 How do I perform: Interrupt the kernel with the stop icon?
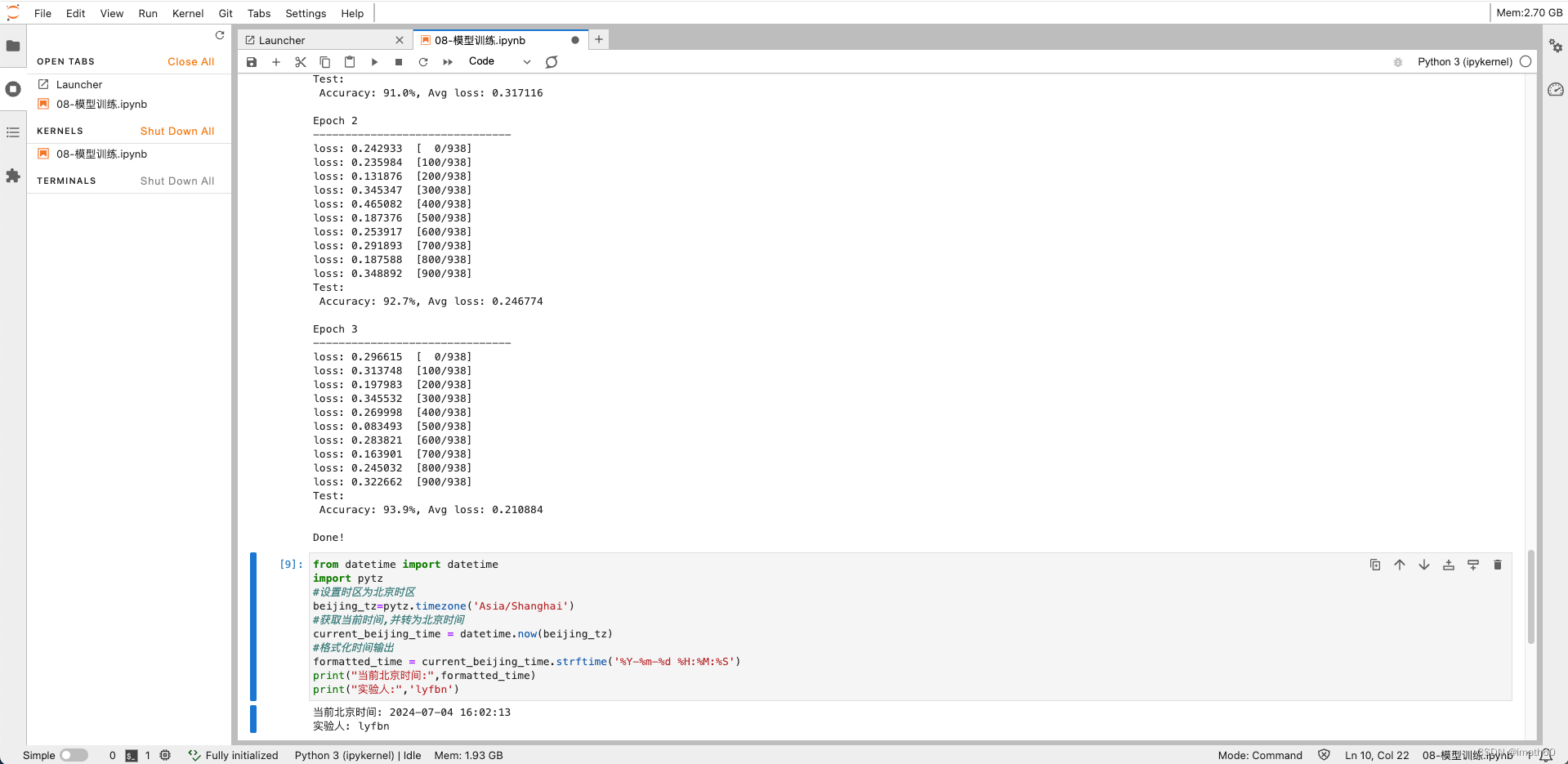(x=399, y=62)
